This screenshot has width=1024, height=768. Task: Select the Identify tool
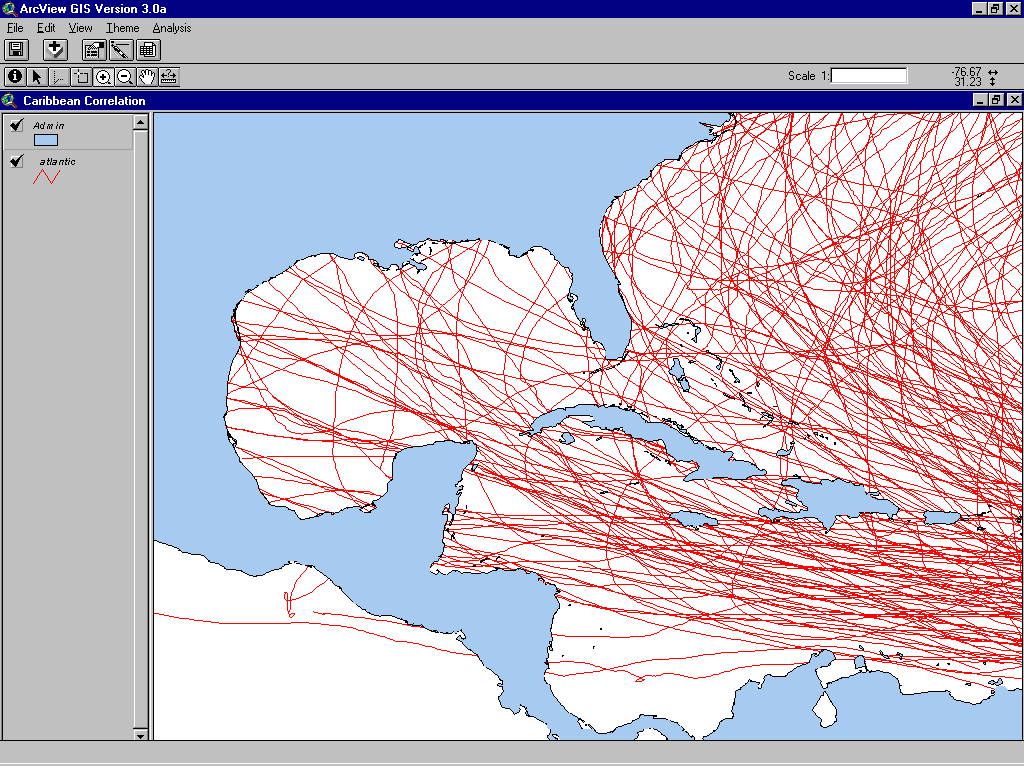tap(14, 76)
